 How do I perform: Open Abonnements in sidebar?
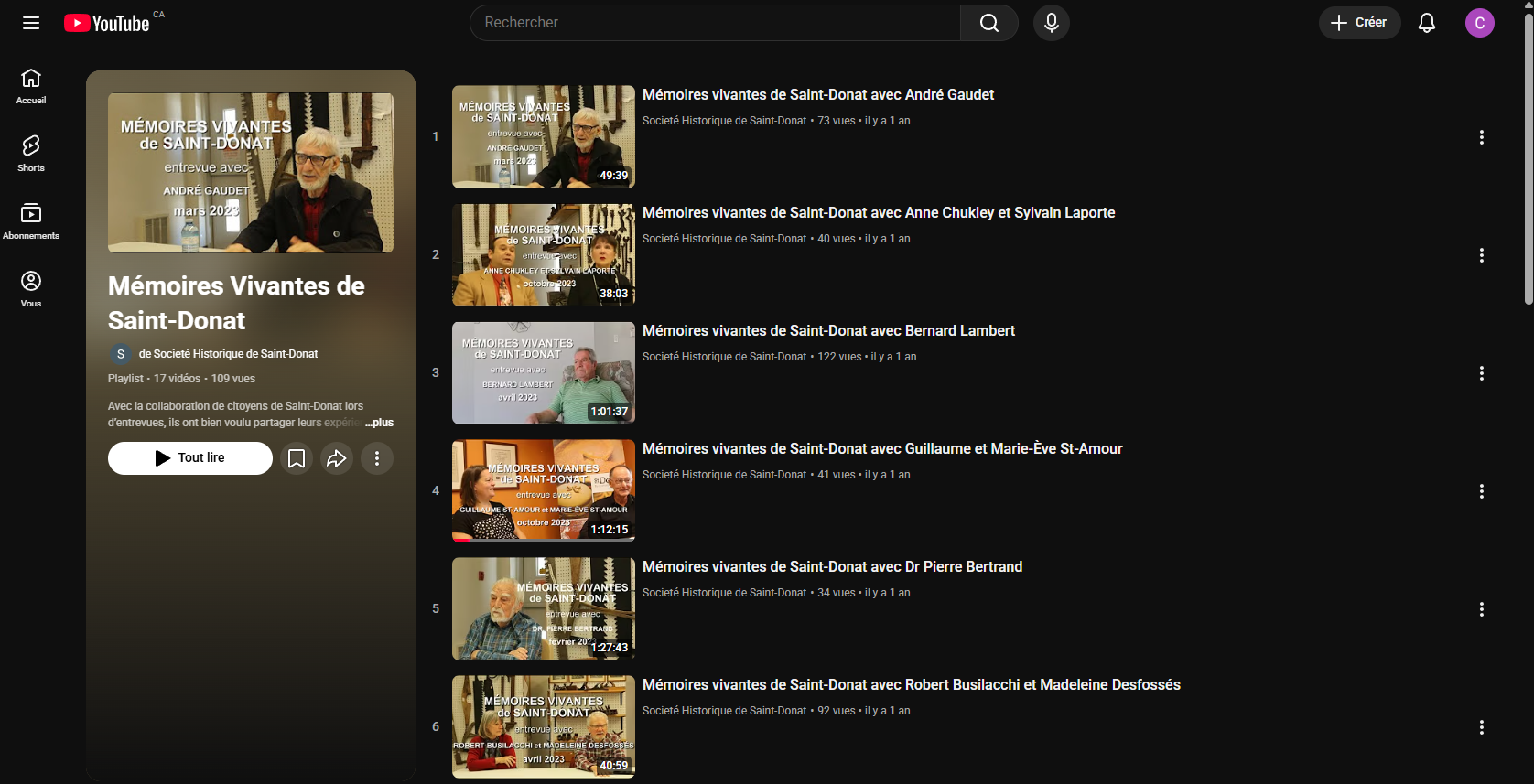[x=31, y=221]
